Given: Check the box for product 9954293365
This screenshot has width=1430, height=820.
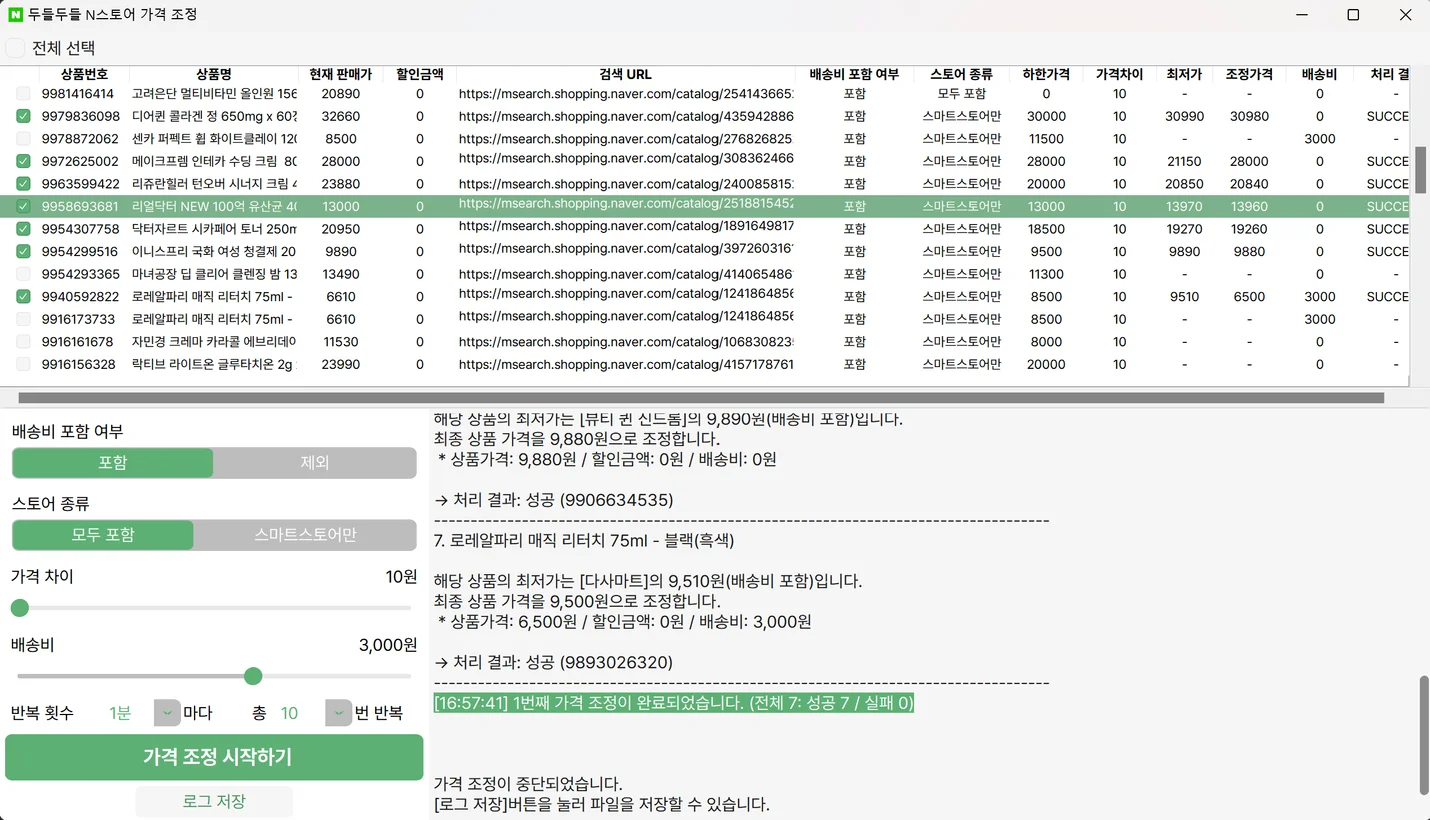Looking at the screenshot, I should pyautogui.click(x=23, y=274).
